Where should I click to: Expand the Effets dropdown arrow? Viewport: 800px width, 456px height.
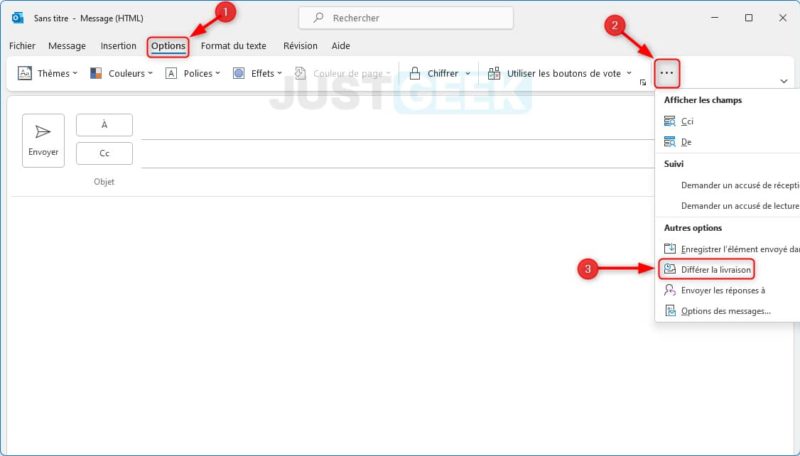280,73
